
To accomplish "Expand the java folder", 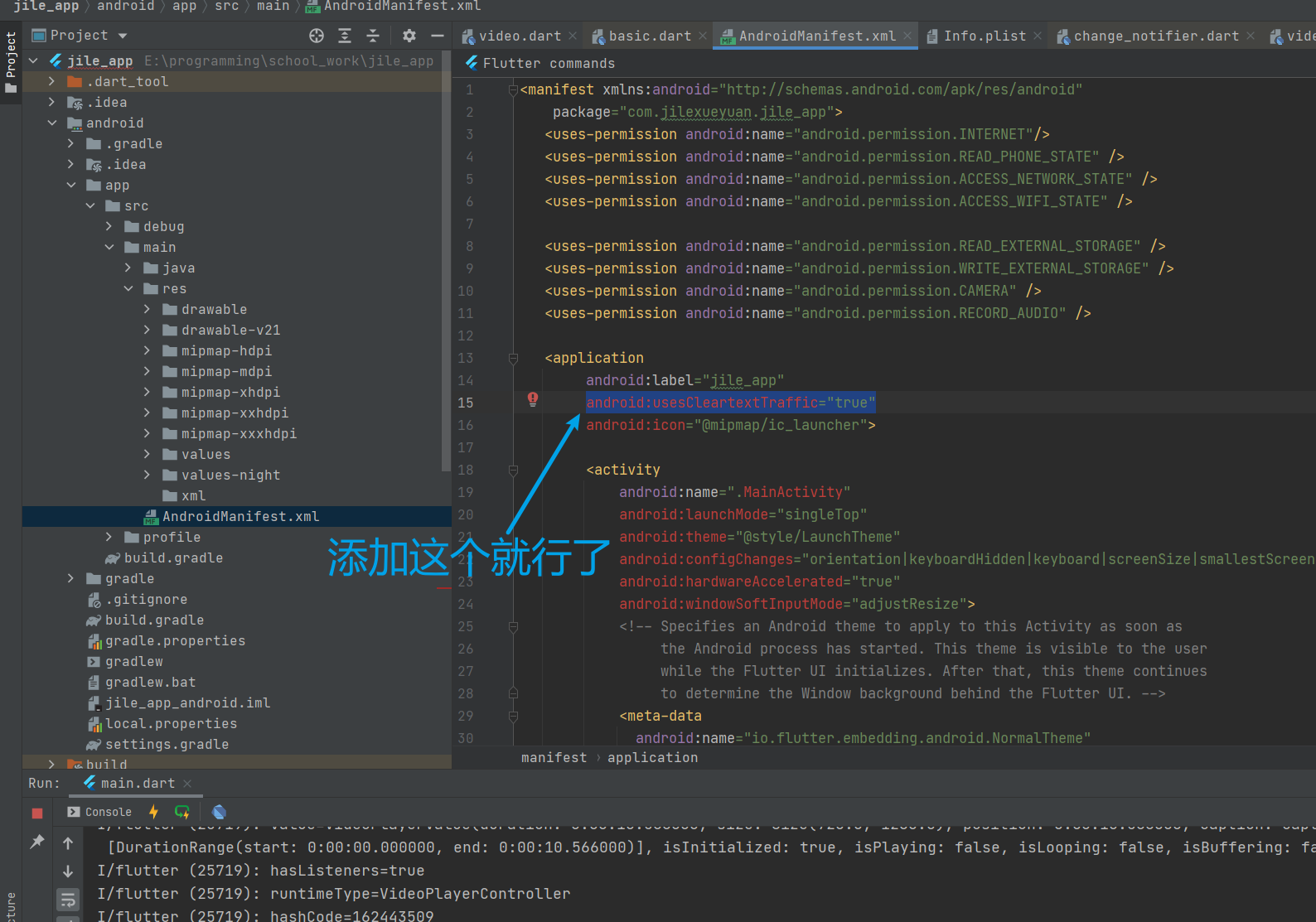I will (128, 268).
